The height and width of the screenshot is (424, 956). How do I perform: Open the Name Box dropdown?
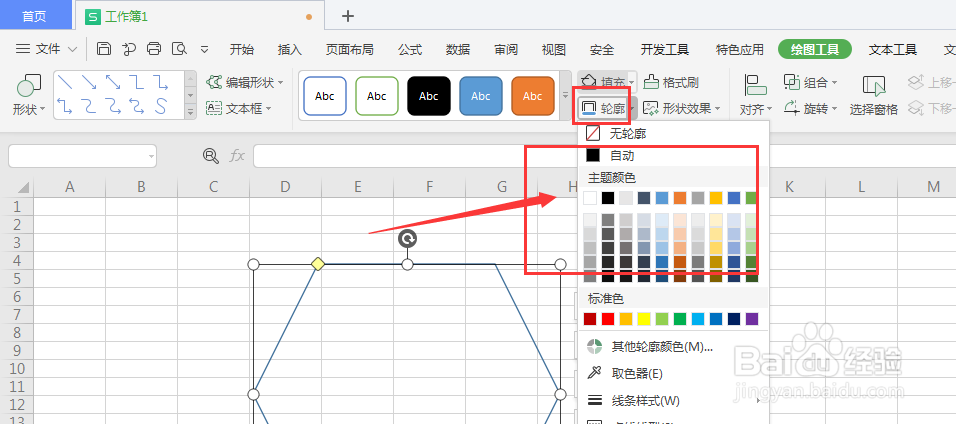pyautogui.click(x=151, y=157)
